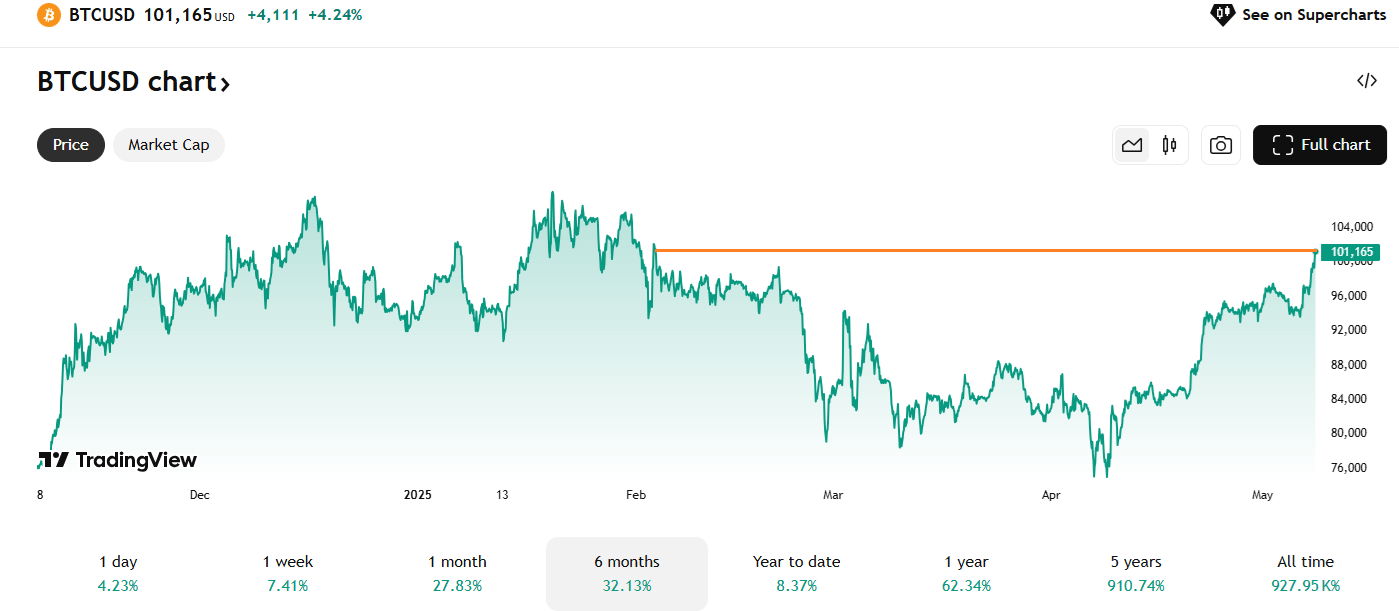Click the Bitcoin logo icon

pyautogui.click(x=48, y=15)
